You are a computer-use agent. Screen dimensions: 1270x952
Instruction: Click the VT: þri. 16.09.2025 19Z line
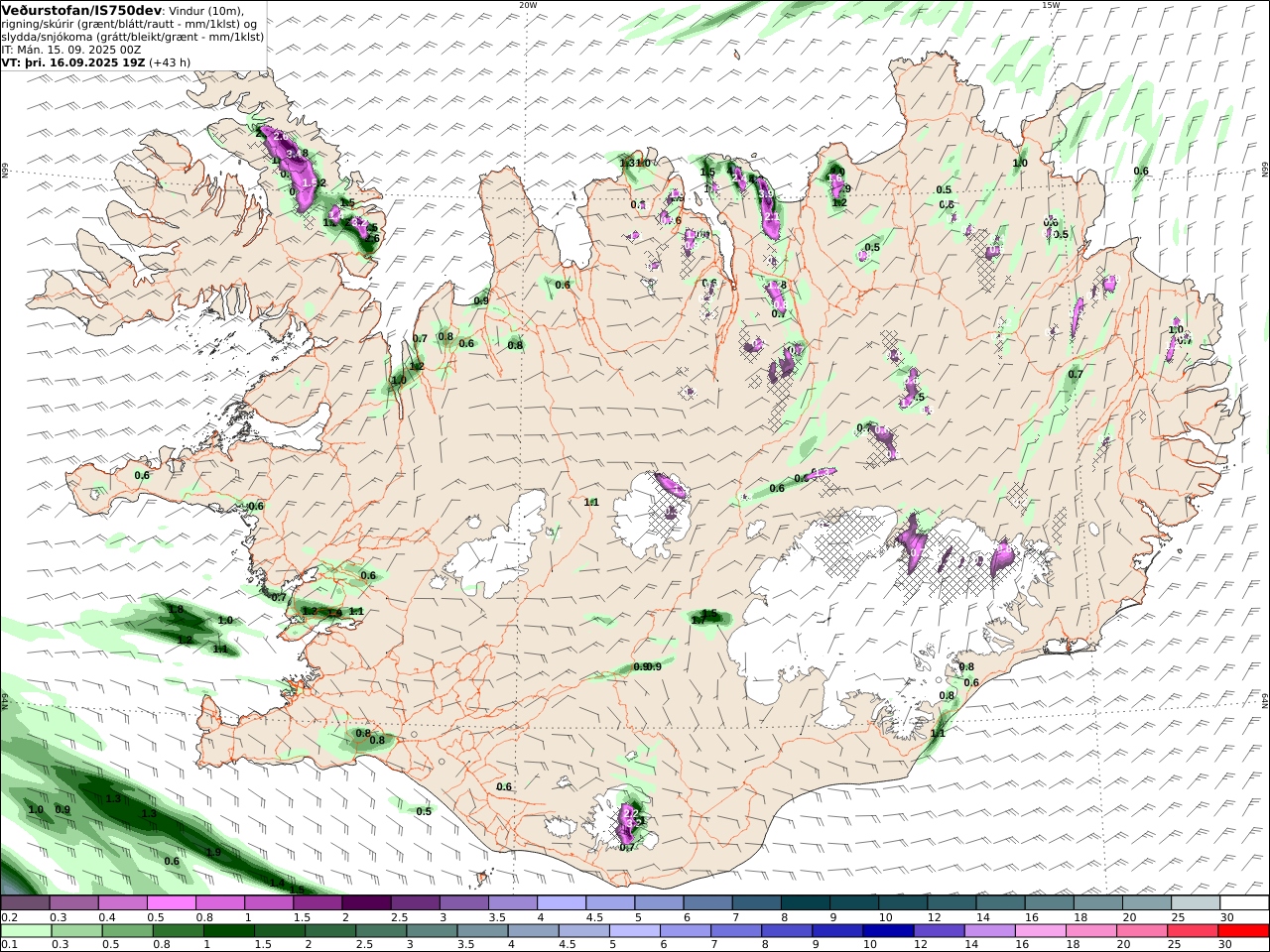click(74, 61)
